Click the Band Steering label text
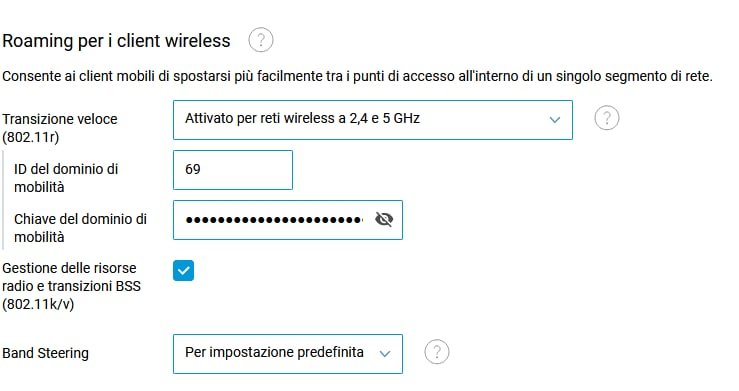Image resolution: width=739 pixels, height=391 pixels. click(x=45, y=353)
